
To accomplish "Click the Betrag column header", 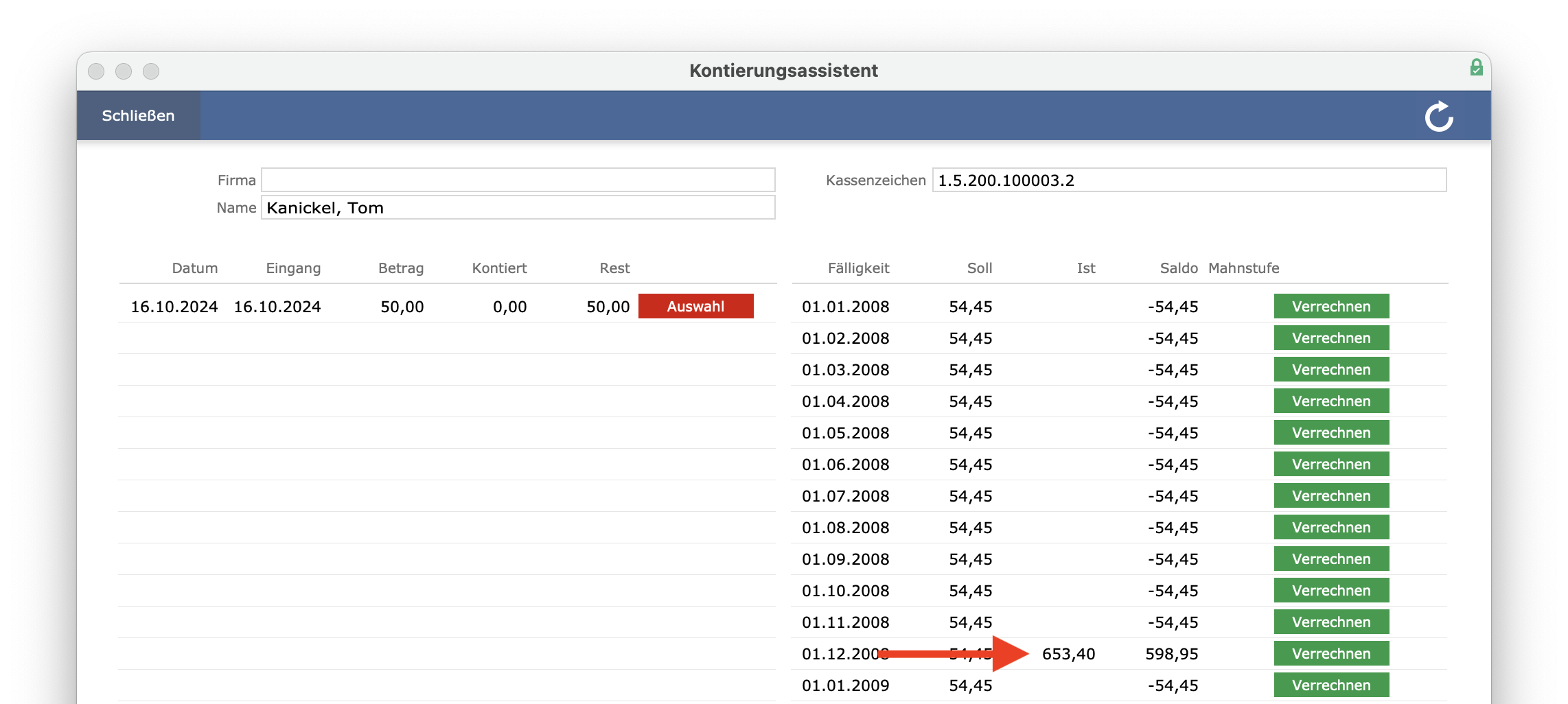I will point(401,268).
